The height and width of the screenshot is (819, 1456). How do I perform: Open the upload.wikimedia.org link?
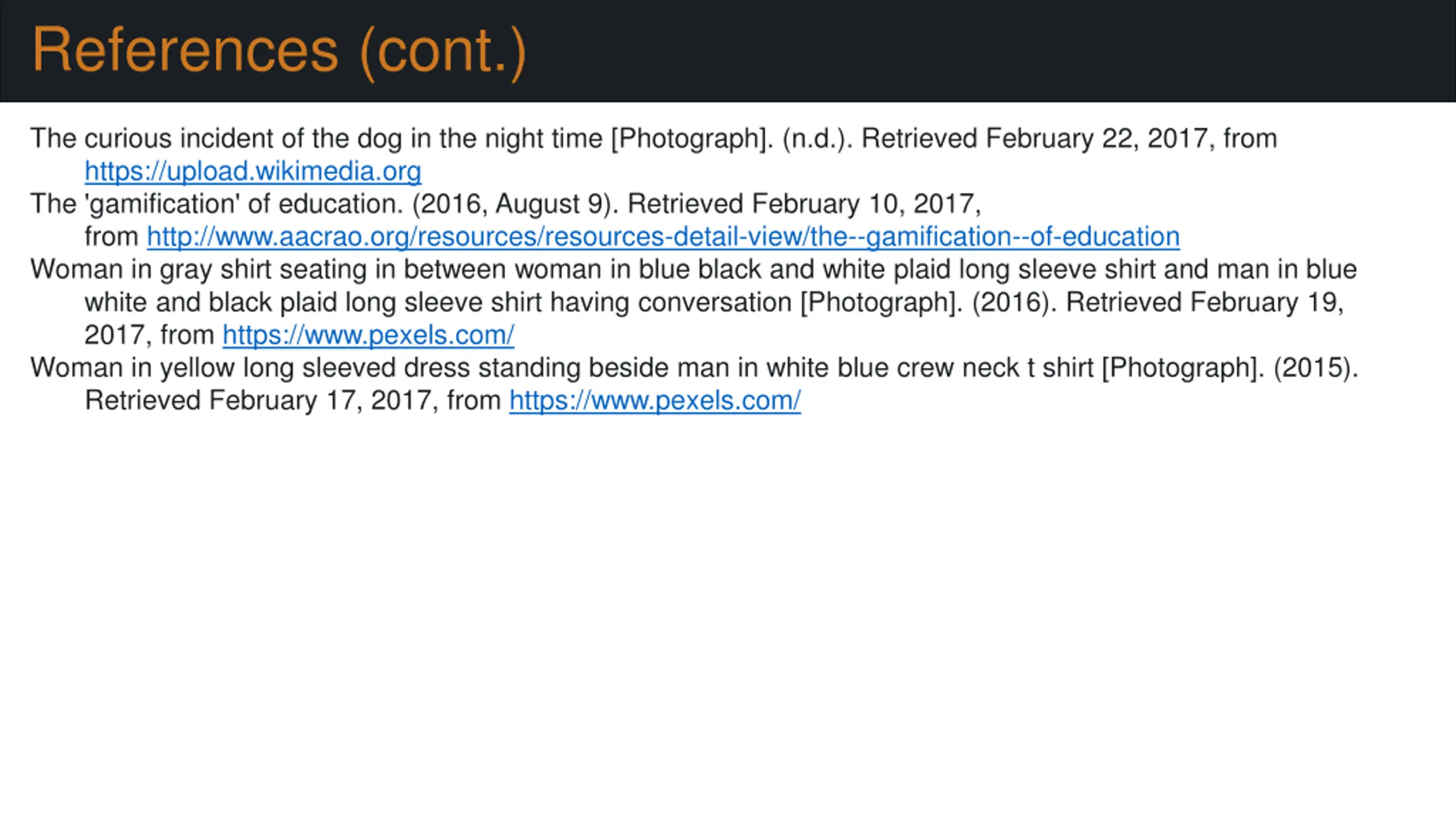[x=253, y=171]
